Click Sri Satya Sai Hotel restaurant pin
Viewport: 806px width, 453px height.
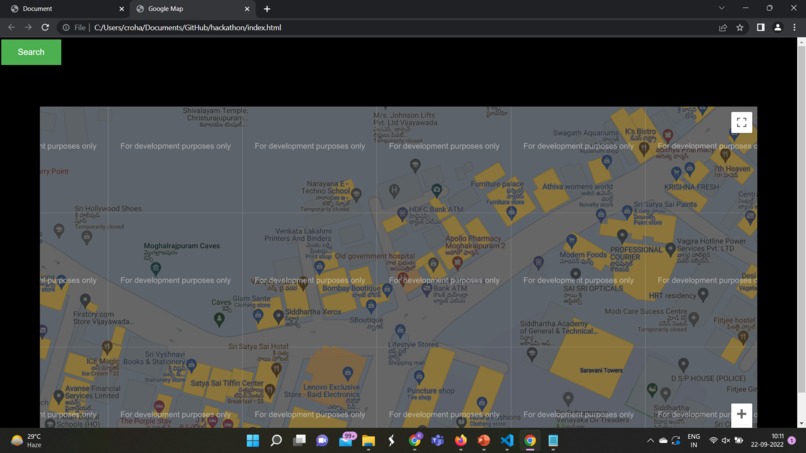[276, 369]
